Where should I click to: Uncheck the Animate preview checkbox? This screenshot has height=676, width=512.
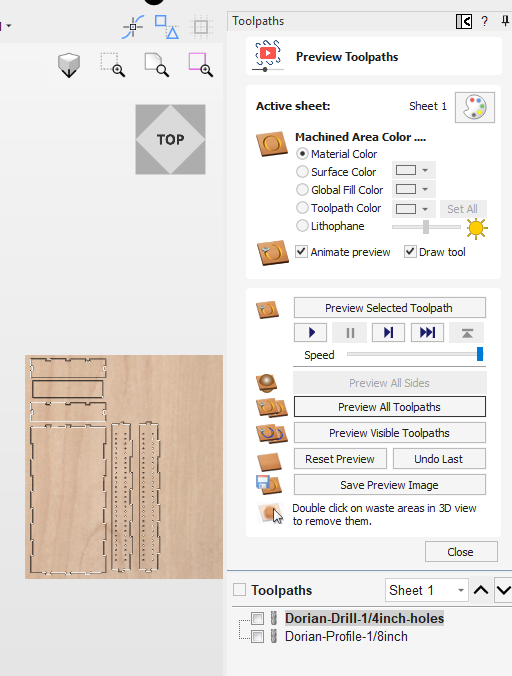(301, 251)
